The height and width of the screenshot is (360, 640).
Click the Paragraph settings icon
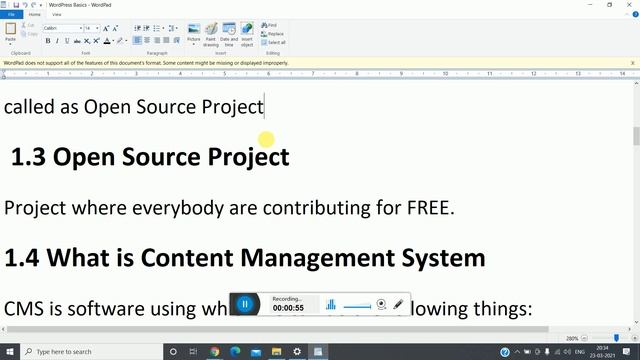177,40
